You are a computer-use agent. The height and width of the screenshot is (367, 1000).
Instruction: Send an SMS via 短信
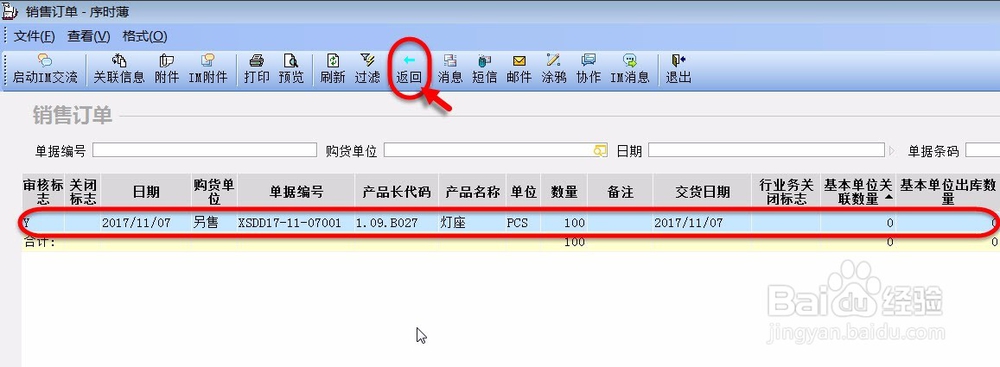tap(485, 69)
